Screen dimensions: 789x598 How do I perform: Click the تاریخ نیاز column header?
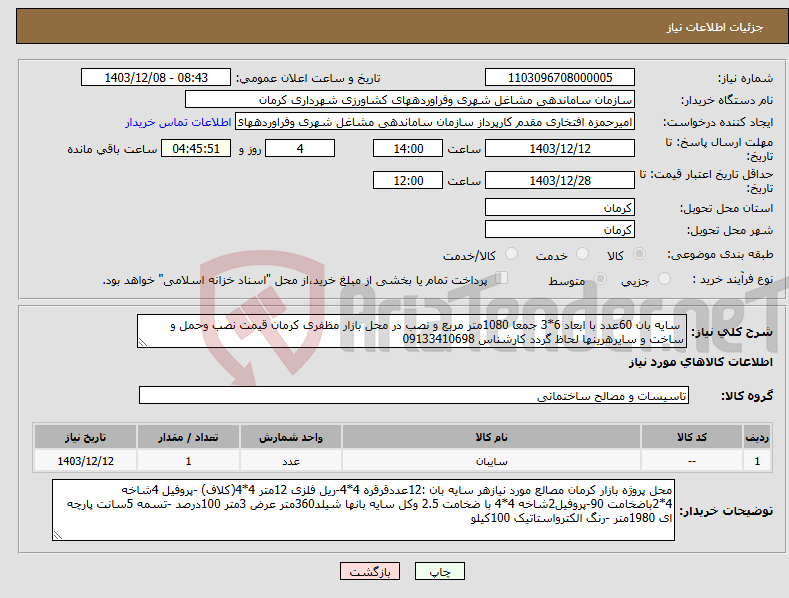point(85,437)
